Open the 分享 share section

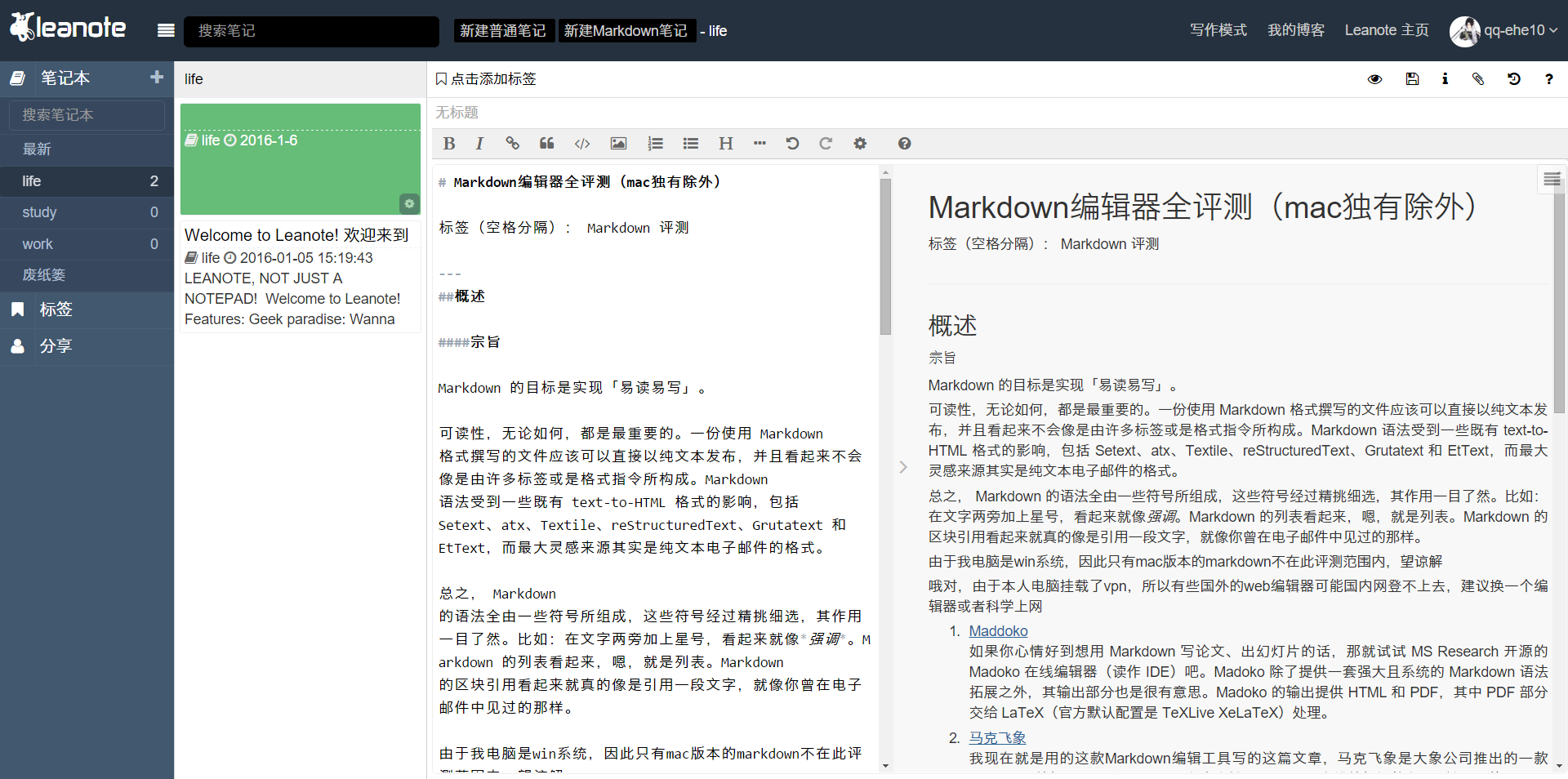[x=87, y=346]
